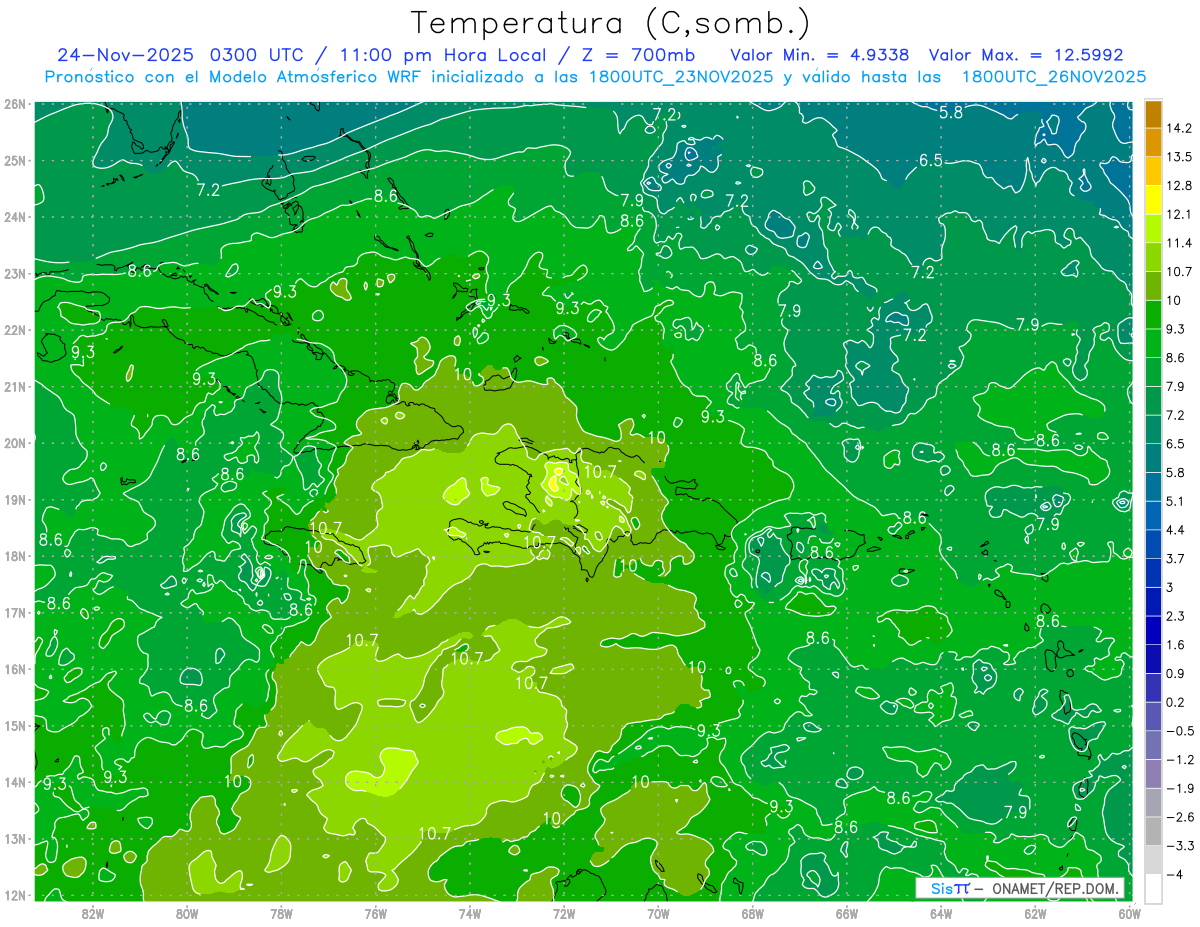Click the 13.5 label on the color scale
Viewport: 1200px width, 927px height.
[1180, 157]
